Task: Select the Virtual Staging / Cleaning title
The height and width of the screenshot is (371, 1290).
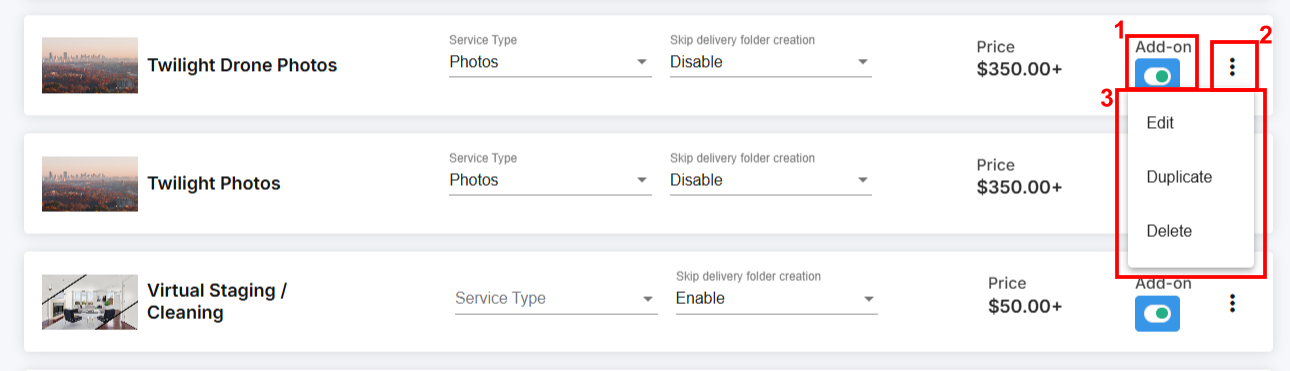Action: [x=217, y=302]
